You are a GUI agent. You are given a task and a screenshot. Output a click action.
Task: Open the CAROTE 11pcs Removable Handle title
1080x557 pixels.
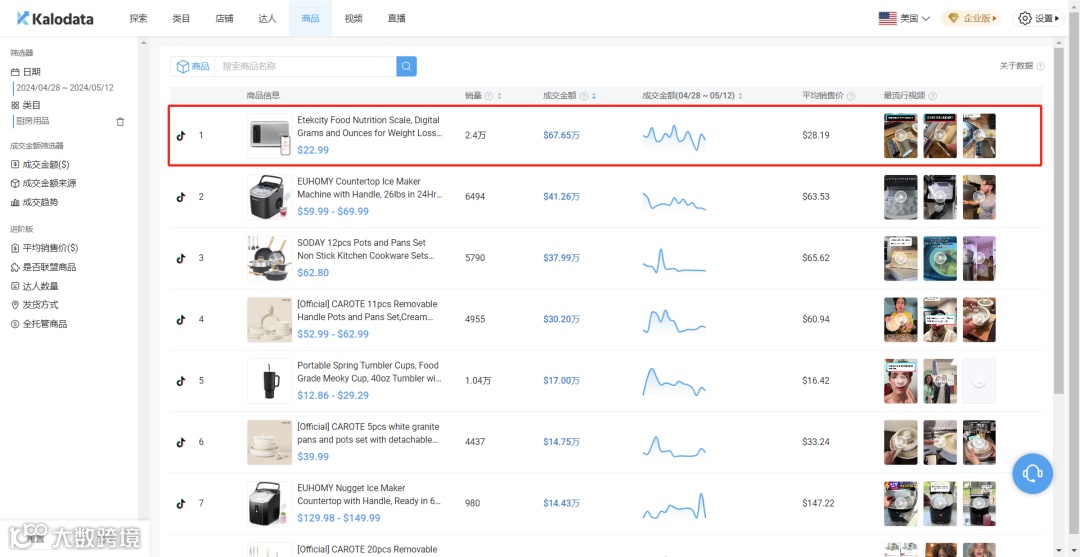(x=367, y=311)
